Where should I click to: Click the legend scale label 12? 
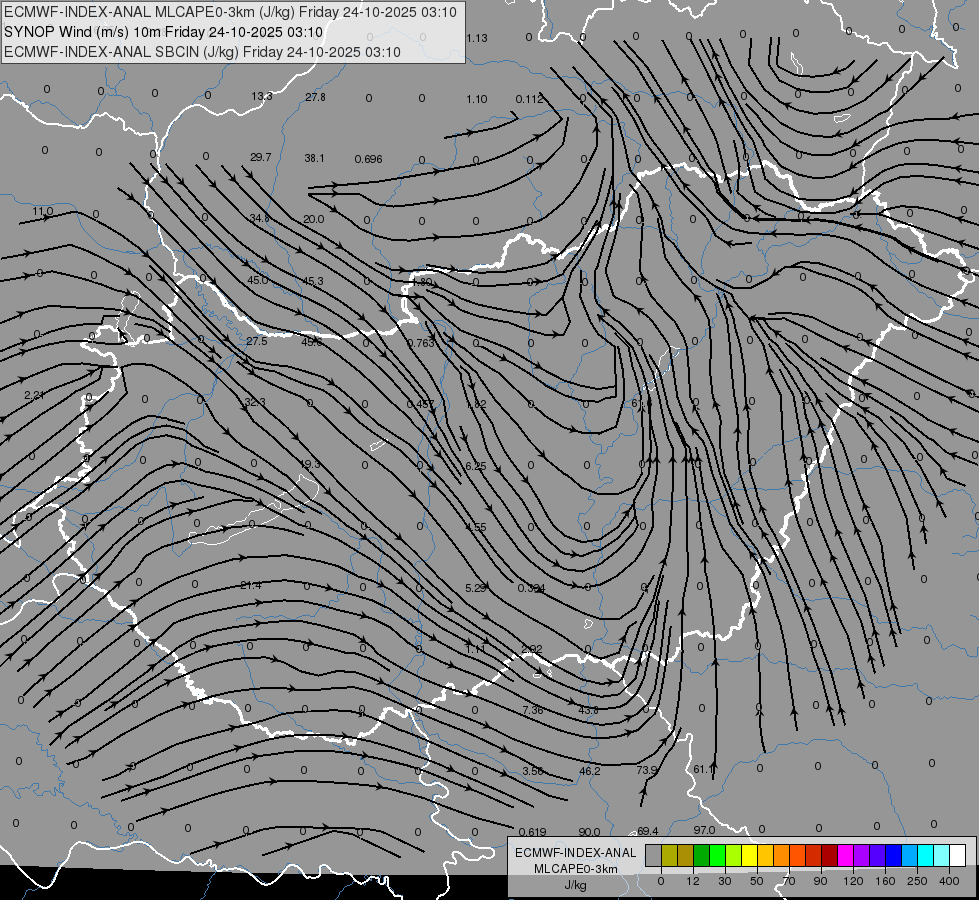pos(692,881)
